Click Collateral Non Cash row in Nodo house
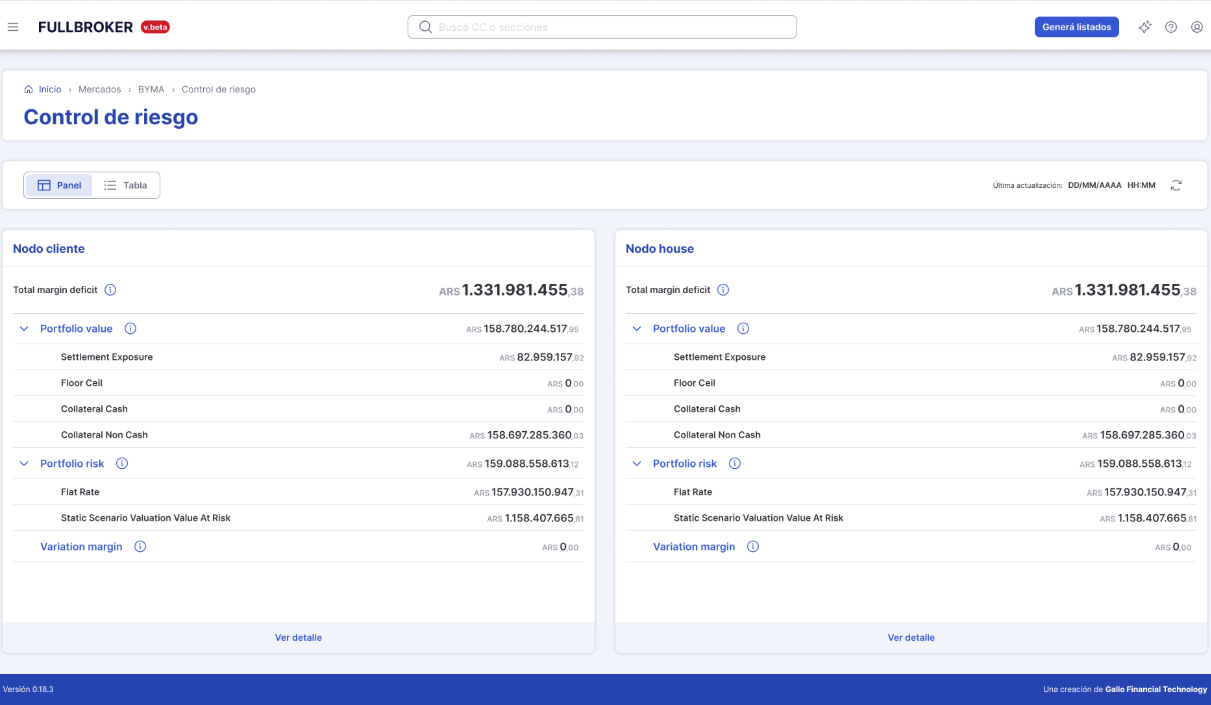The height and width of the screenshot is (705, 1211). pos(911,435)
